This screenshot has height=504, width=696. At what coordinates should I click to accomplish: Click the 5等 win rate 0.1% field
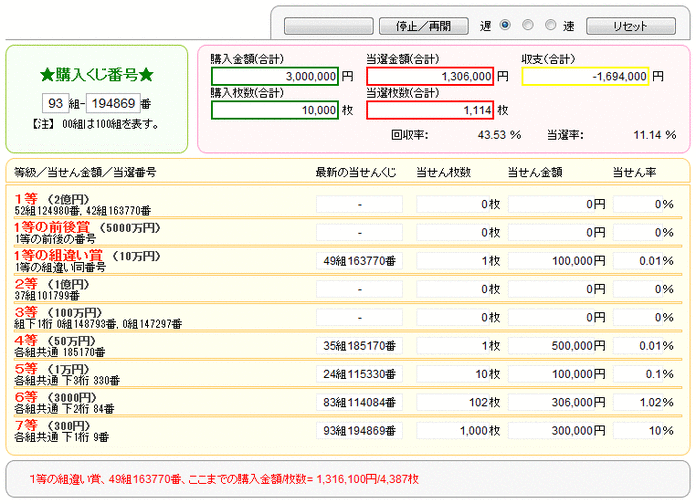pos(644,374)
